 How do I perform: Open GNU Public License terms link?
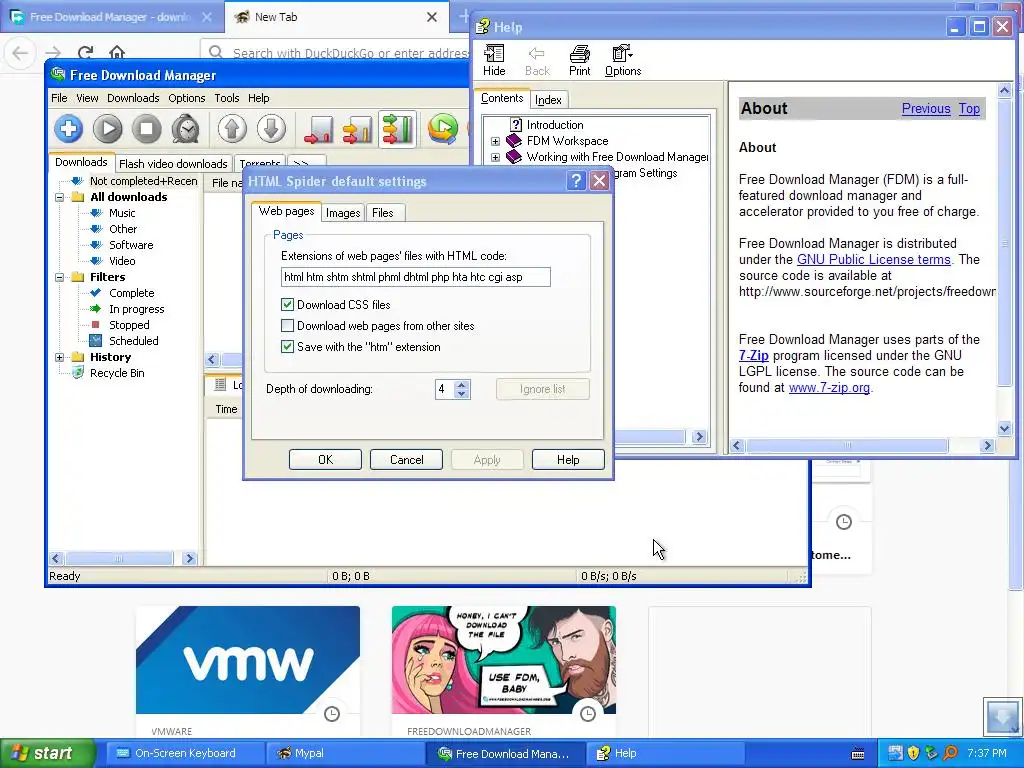(x=874, y=259)
